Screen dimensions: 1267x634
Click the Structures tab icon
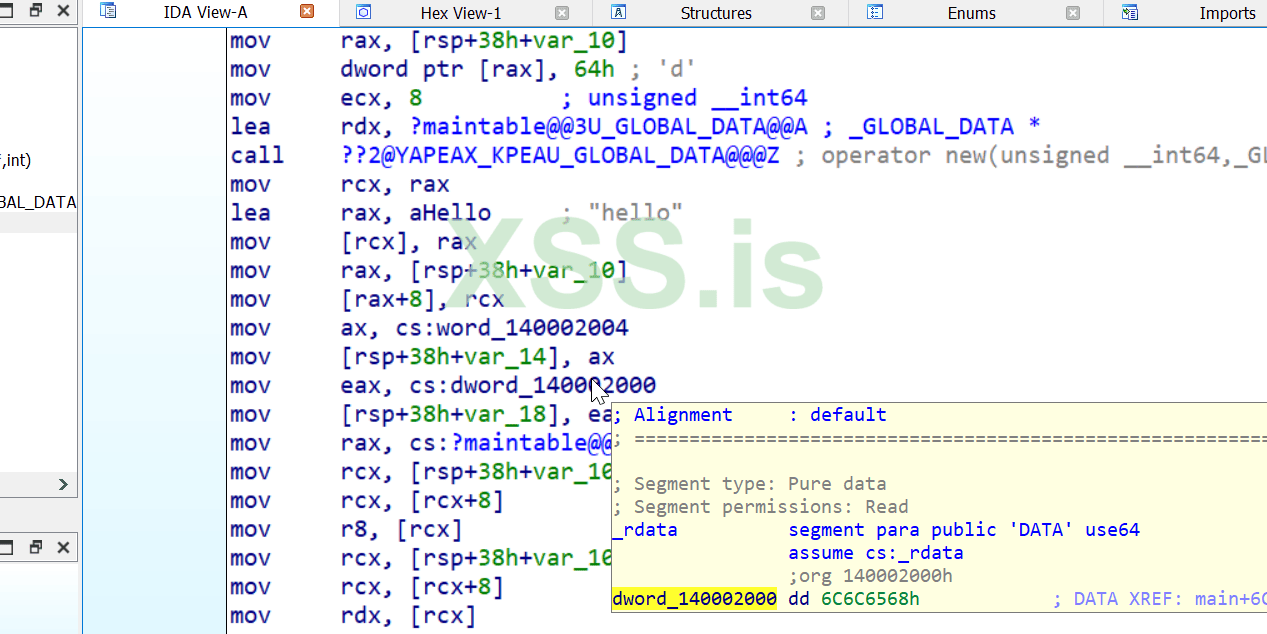click(x=619, y=12)
